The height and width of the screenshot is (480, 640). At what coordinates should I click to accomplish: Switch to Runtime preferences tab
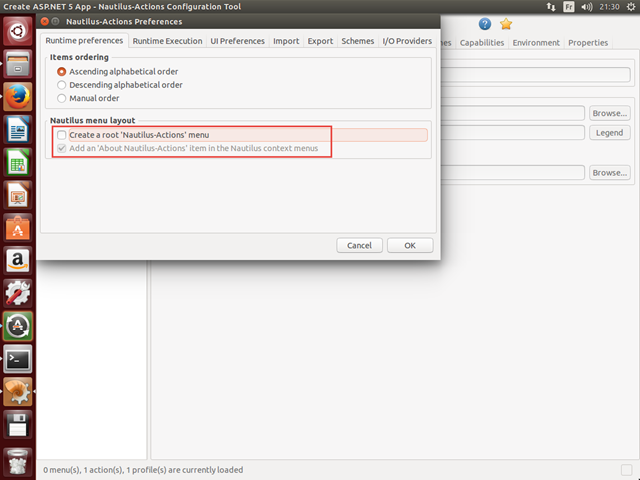(x=84, y=40)
